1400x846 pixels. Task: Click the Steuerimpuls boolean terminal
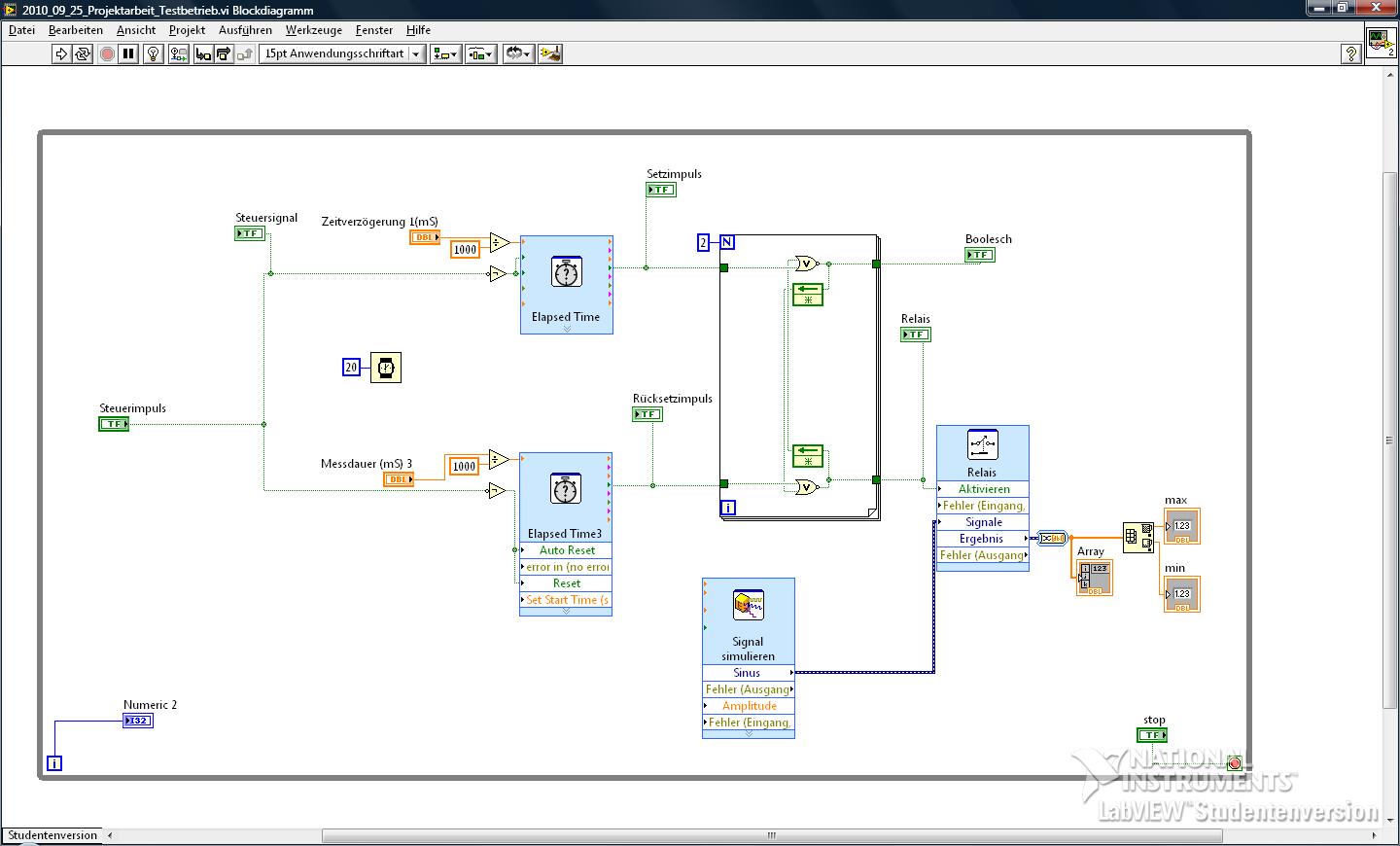(114, 424)
